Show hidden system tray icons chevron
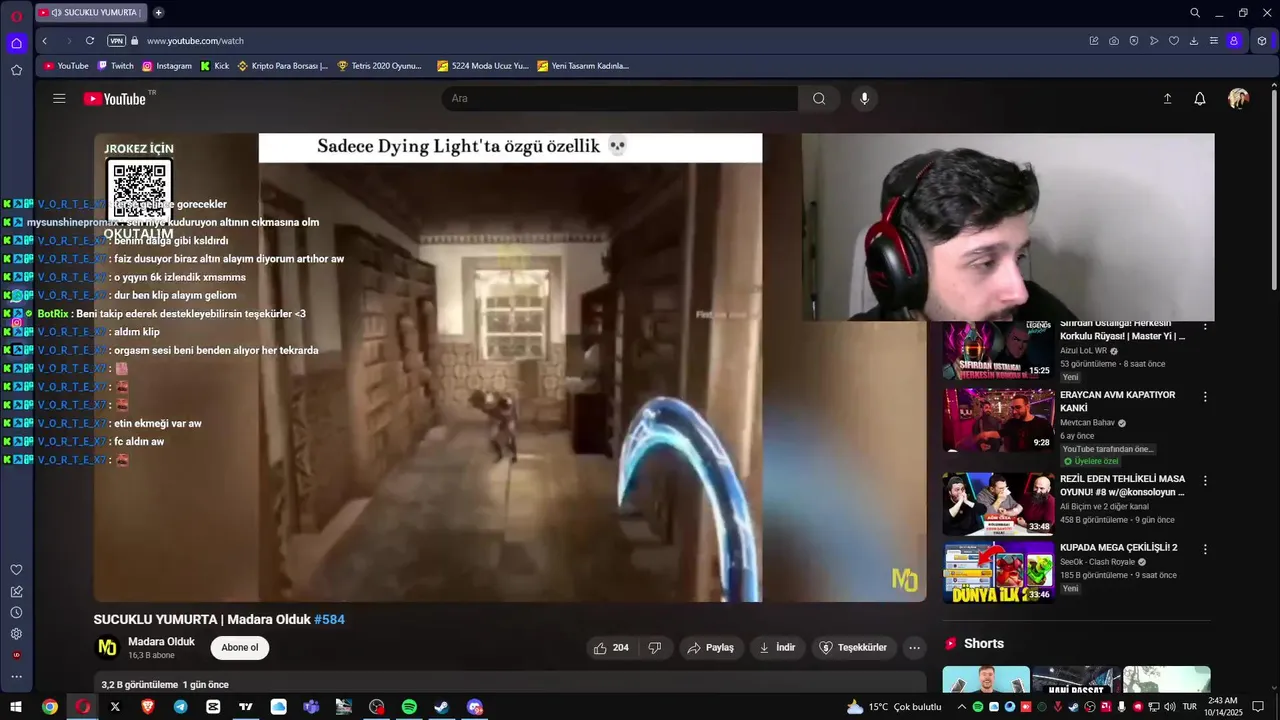 962,707
